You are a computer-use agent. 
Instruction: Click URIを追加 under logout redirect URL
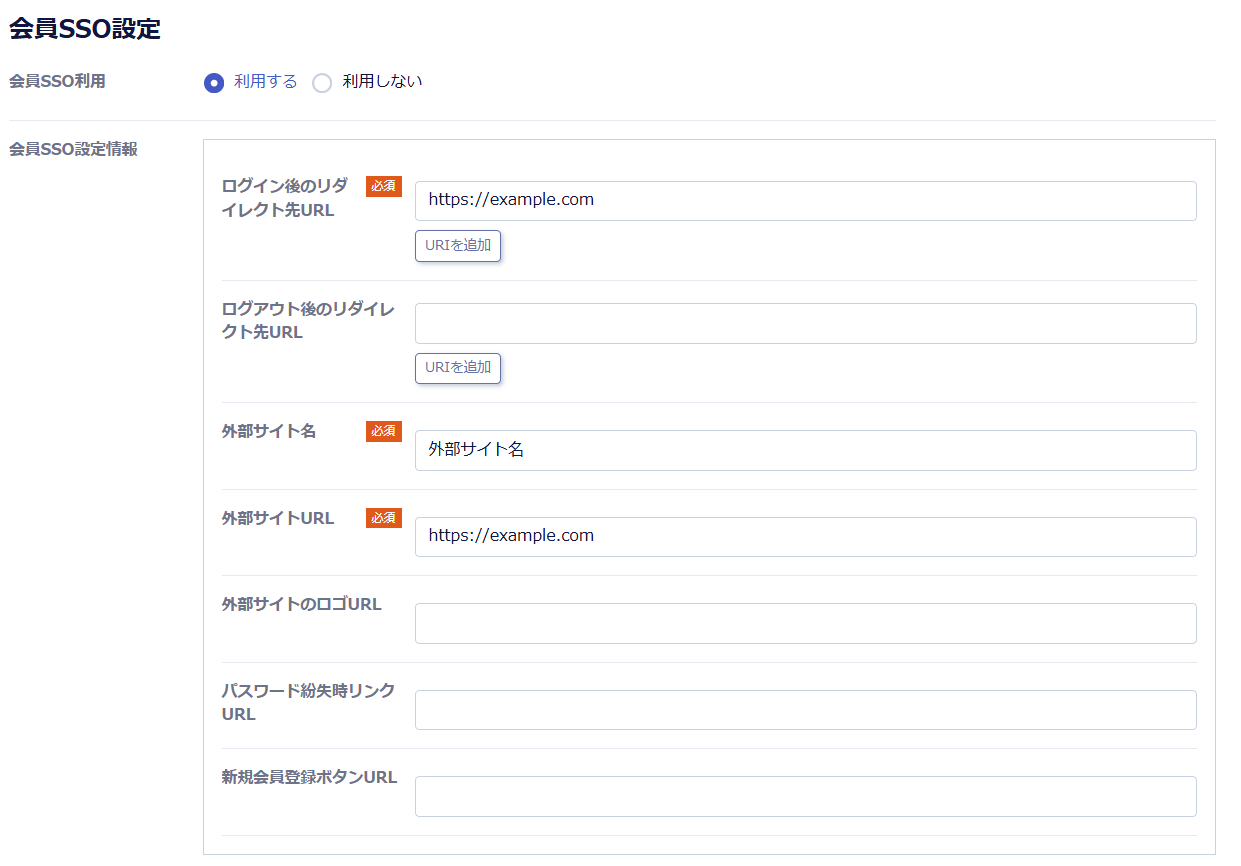[458, 368]
